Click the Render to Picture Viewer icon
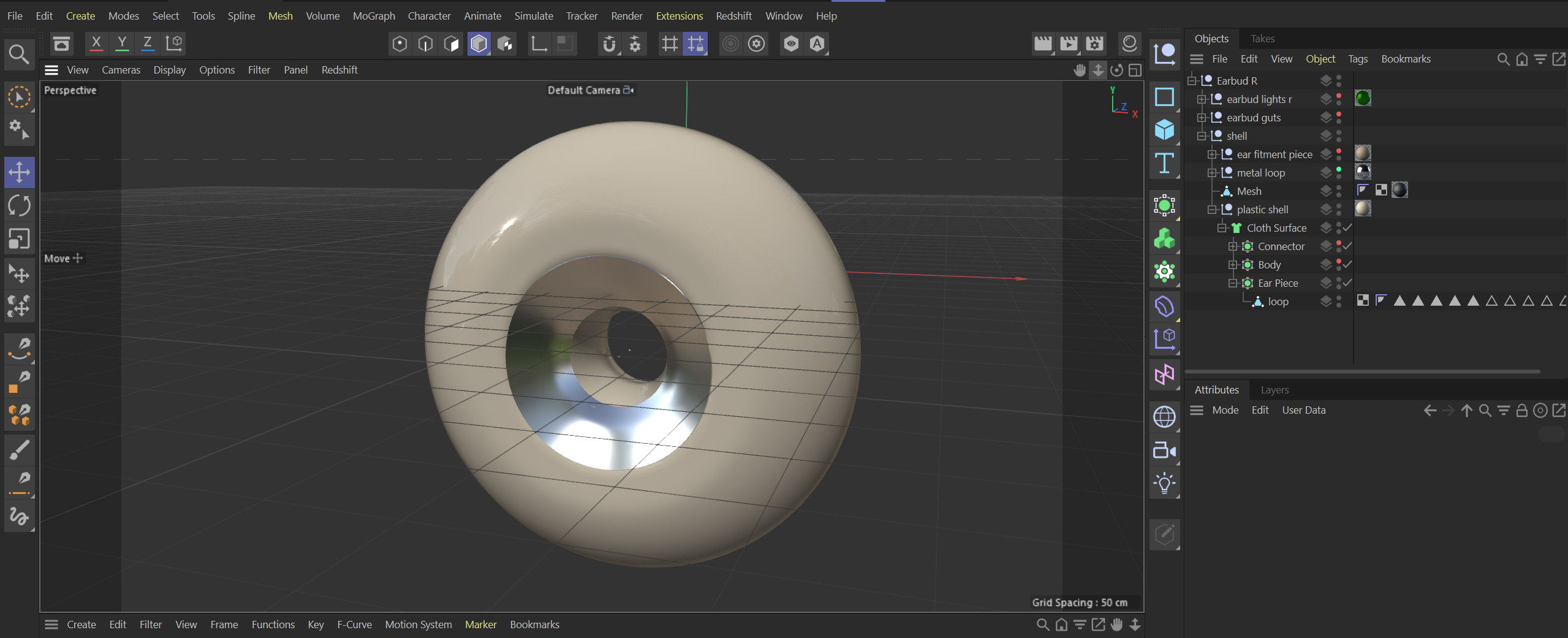The width and height of the screenshot is (1568, 638). pyautogui.click(x=1068, y=44)
